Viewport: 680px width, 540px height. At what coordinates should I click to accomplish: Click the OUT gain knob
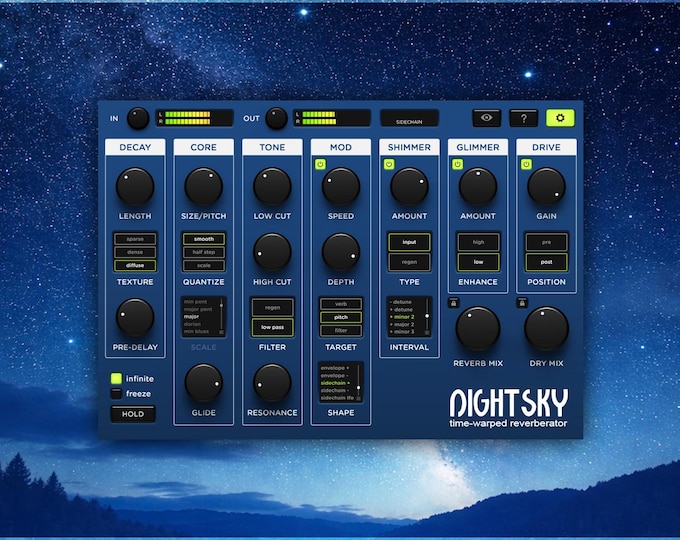click(x=276, y=118)
